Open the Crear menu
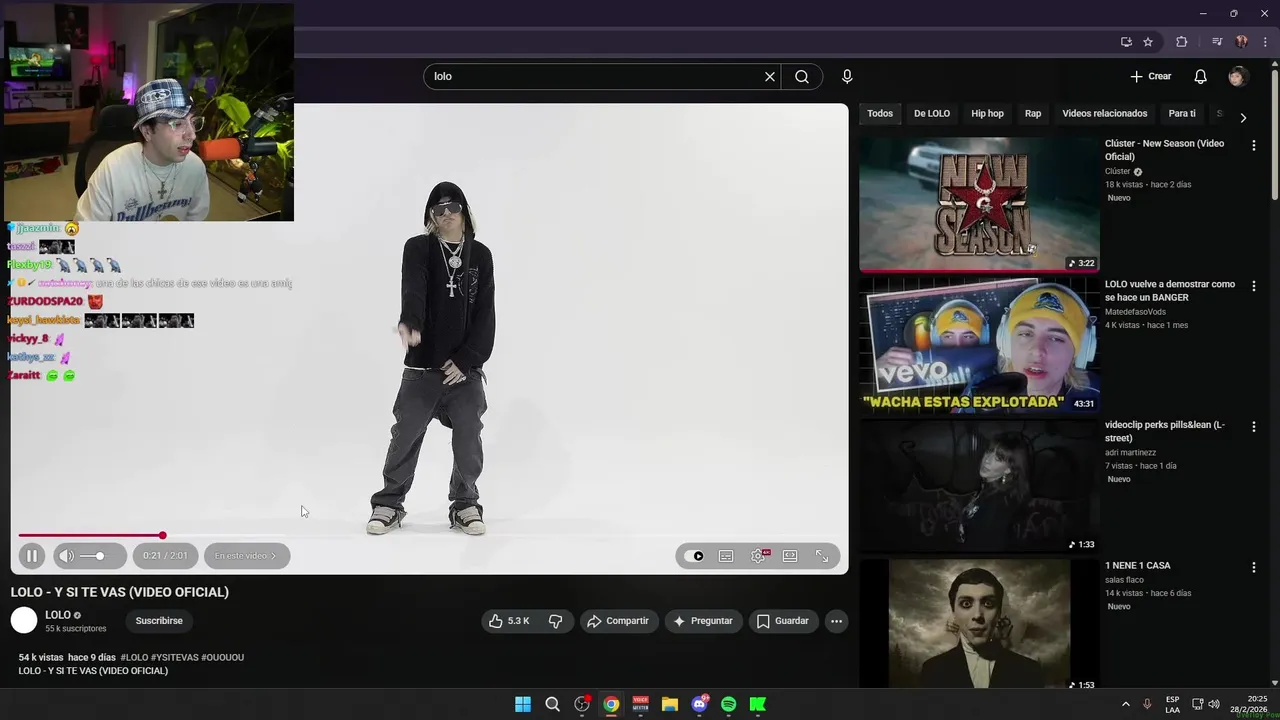Screen dimensions: 1280x720 (1150, 76)
